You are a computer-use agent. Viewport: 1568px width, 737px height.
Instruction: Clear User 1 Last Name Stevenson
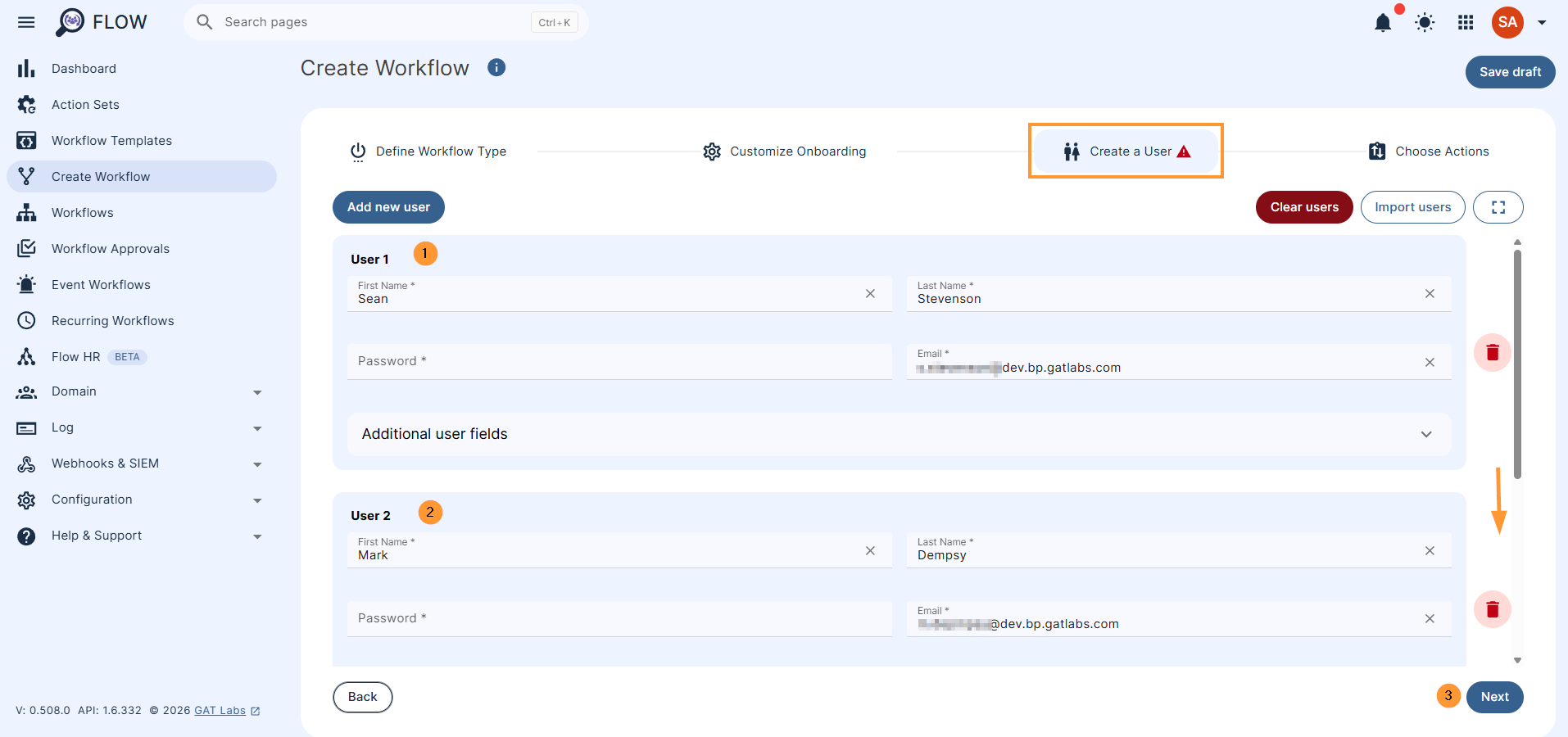pos(1430,293)
